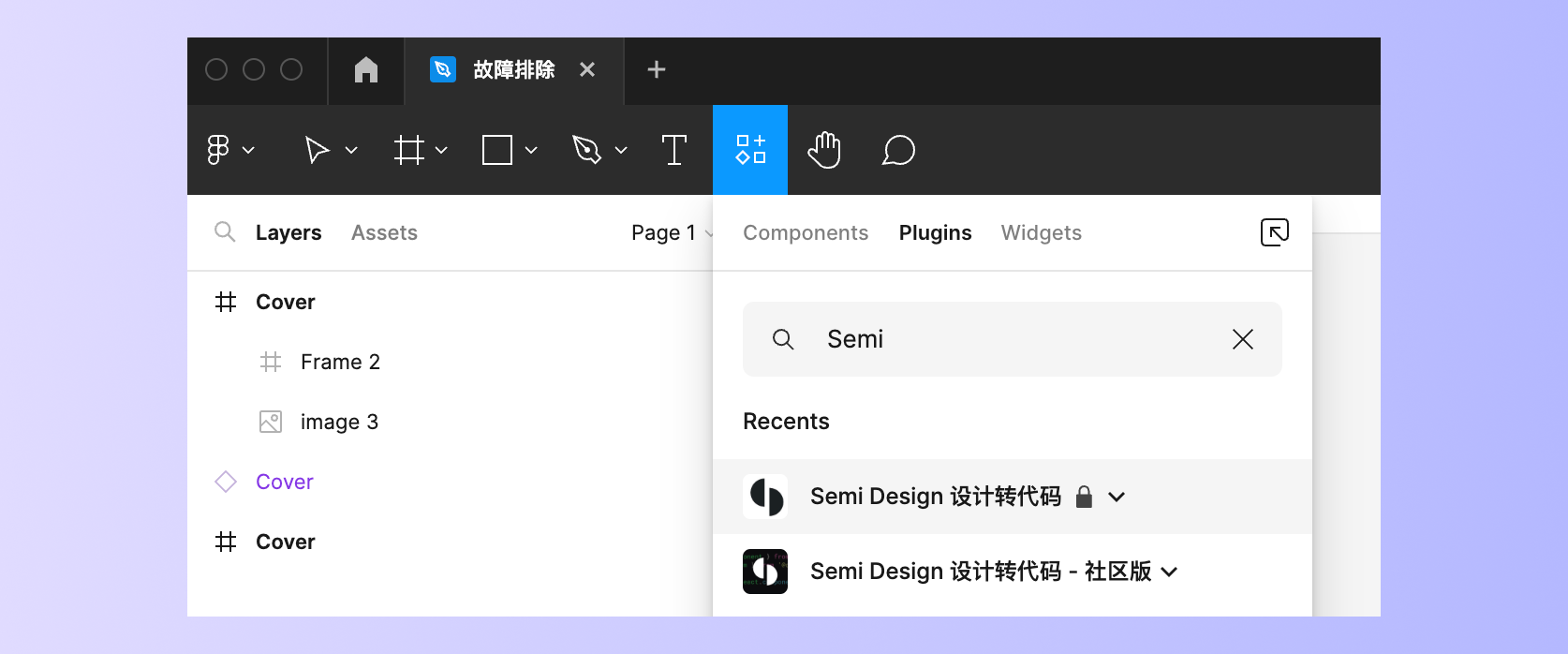The image size is (1568, 654).
Task: Close the 故障排除 tab
Action: click(x=587, y=69)
